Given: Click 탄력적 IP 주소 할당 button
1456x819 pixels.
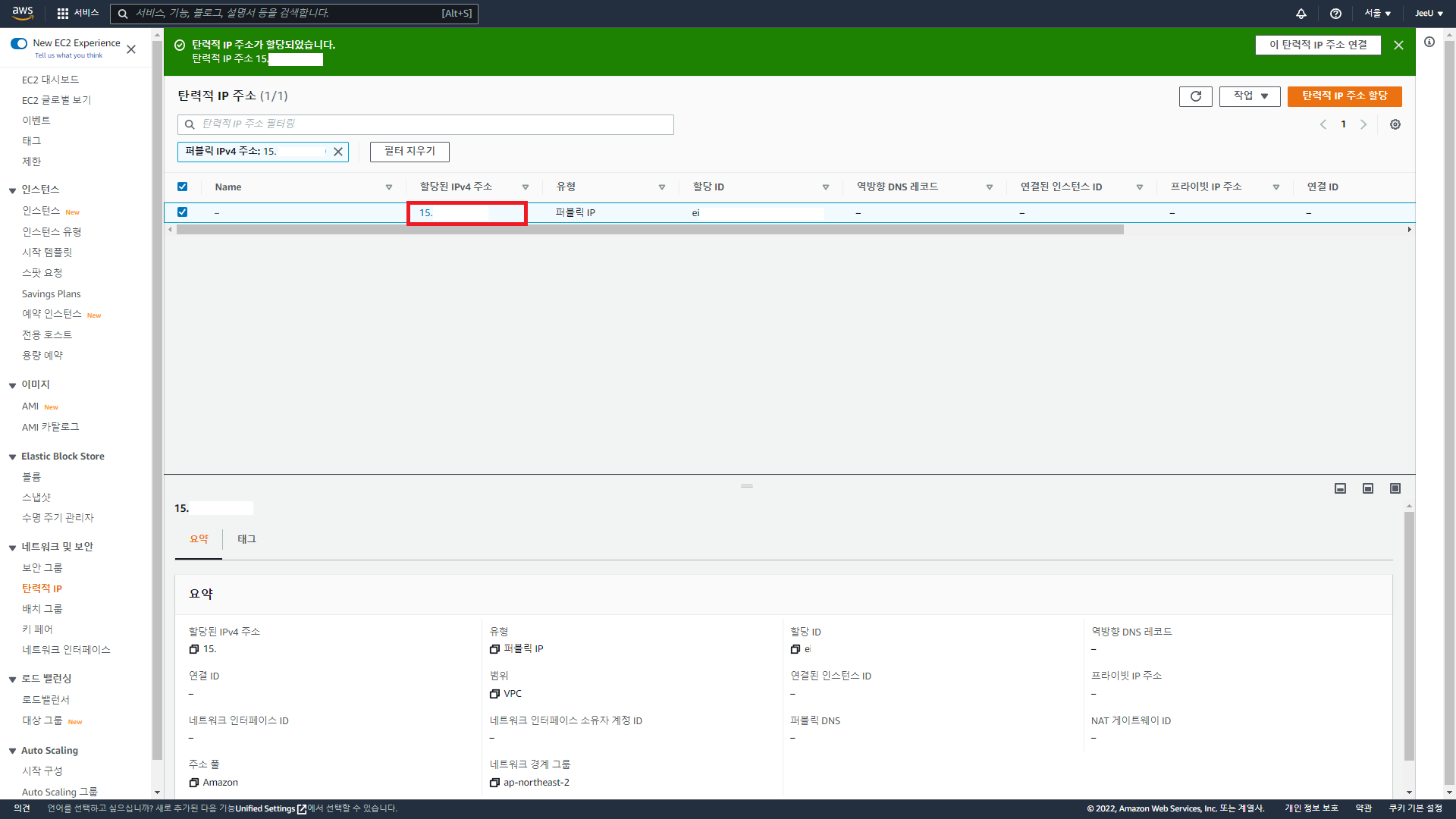Looking at the screenshot, I should pyautogui.click(x=1344, y=96).
